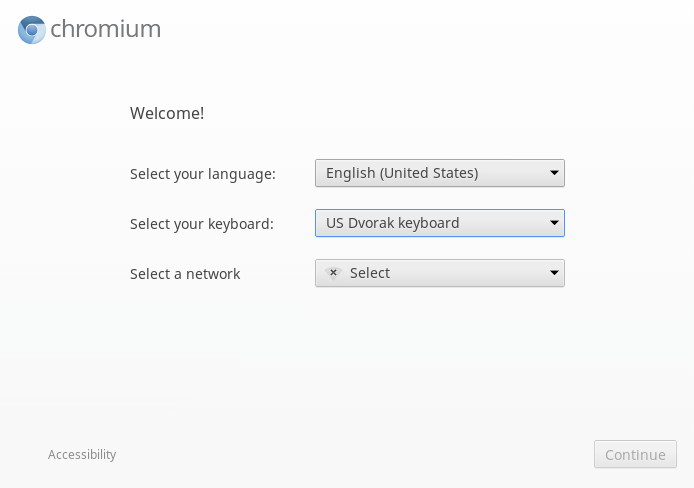The width and height of the screenshot is (694, 488).
Task: Open the language dropdown
Action: pyautogui.click(x=439, y=173)
